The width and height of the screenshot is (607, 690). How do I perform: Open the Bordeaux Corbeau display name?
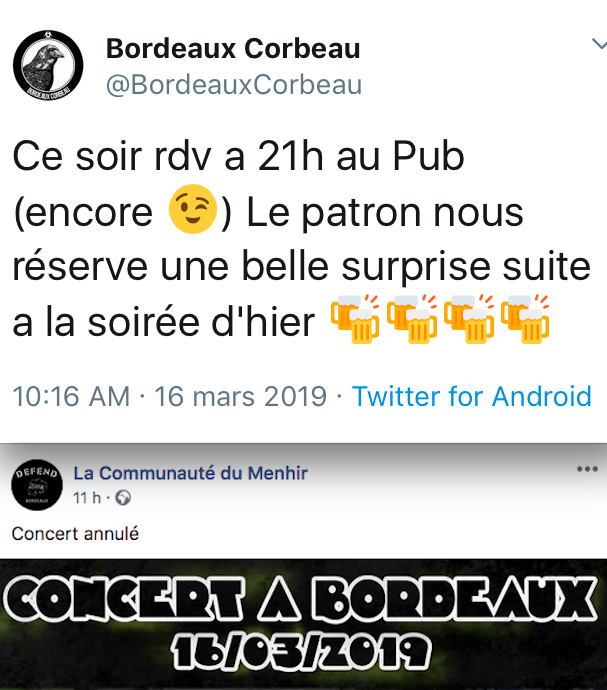point(233,48)
